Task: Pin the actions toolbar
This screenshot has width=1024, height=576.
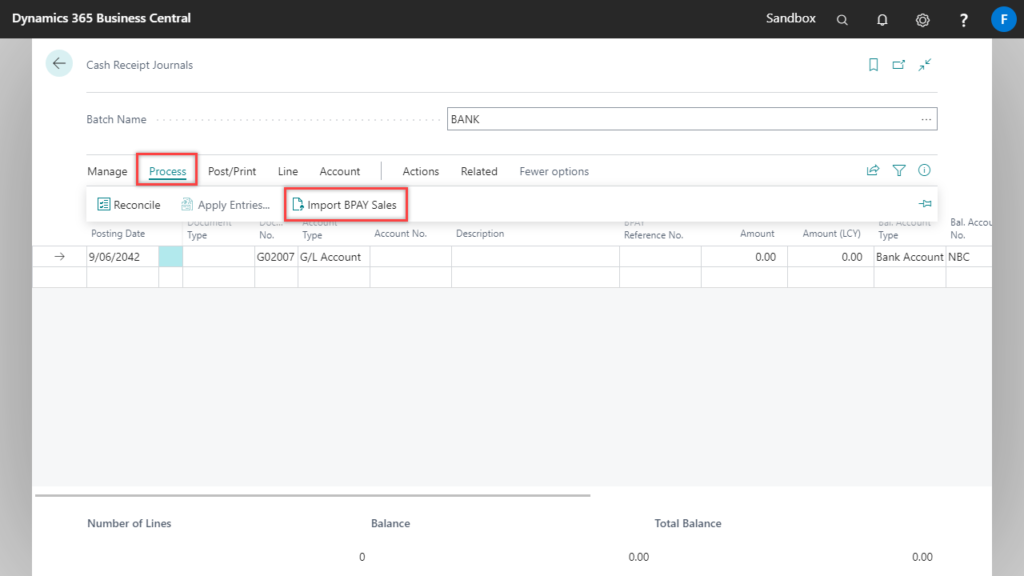Action: point(924,203)
